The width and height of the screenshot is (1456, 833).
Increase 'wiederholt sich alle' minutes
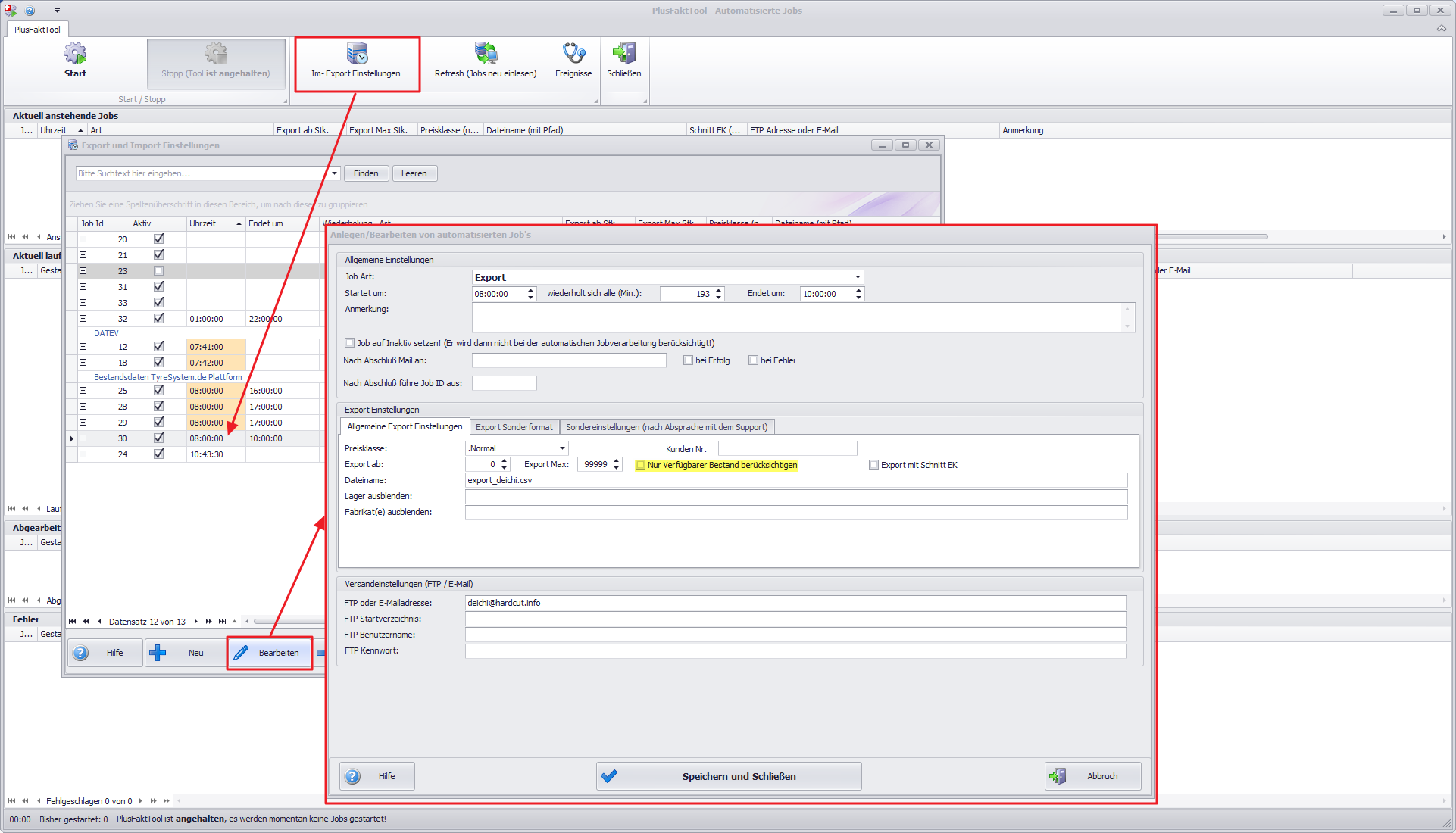point(719,290)
